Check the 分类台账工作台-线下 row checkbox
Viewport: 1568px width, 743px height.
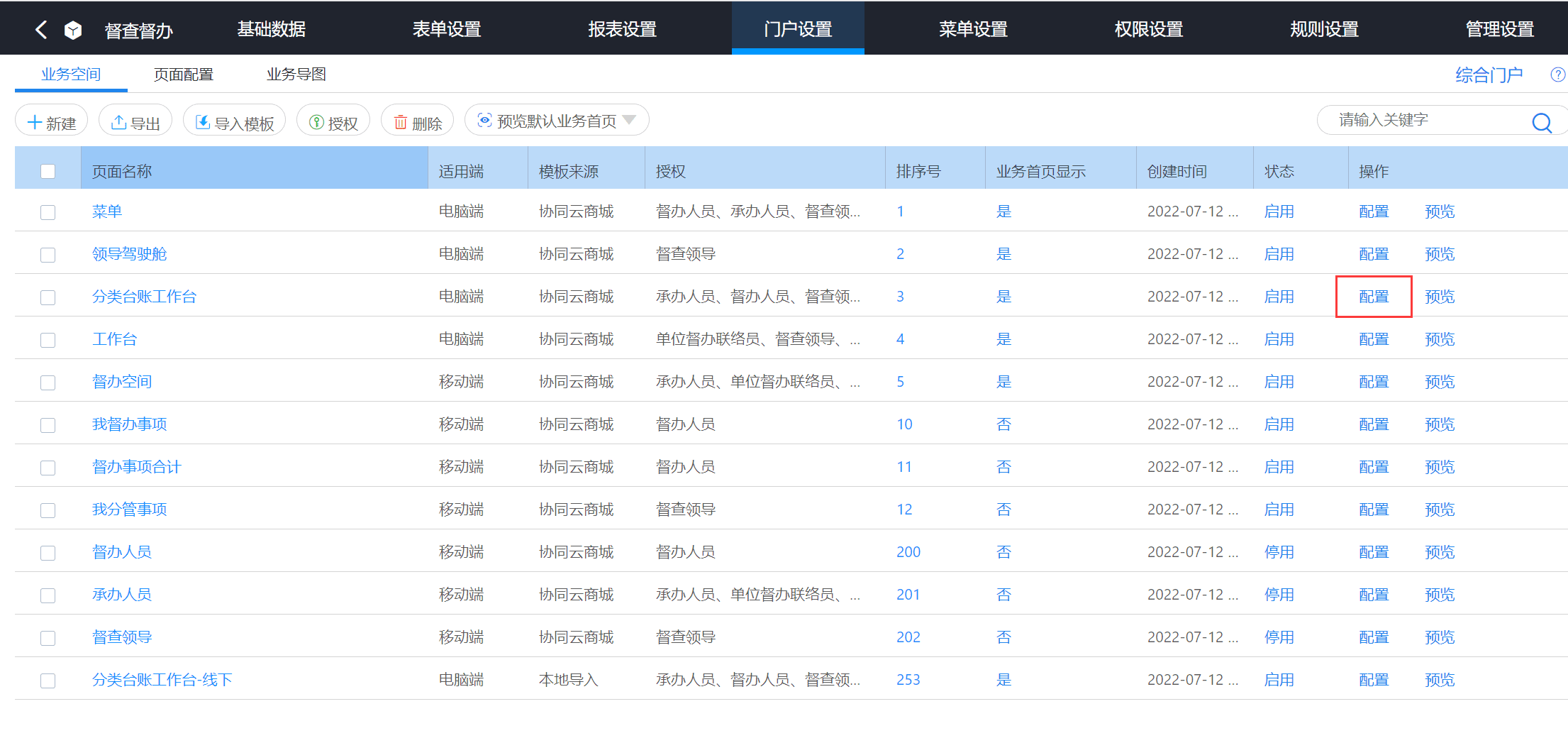coord(48,681)
